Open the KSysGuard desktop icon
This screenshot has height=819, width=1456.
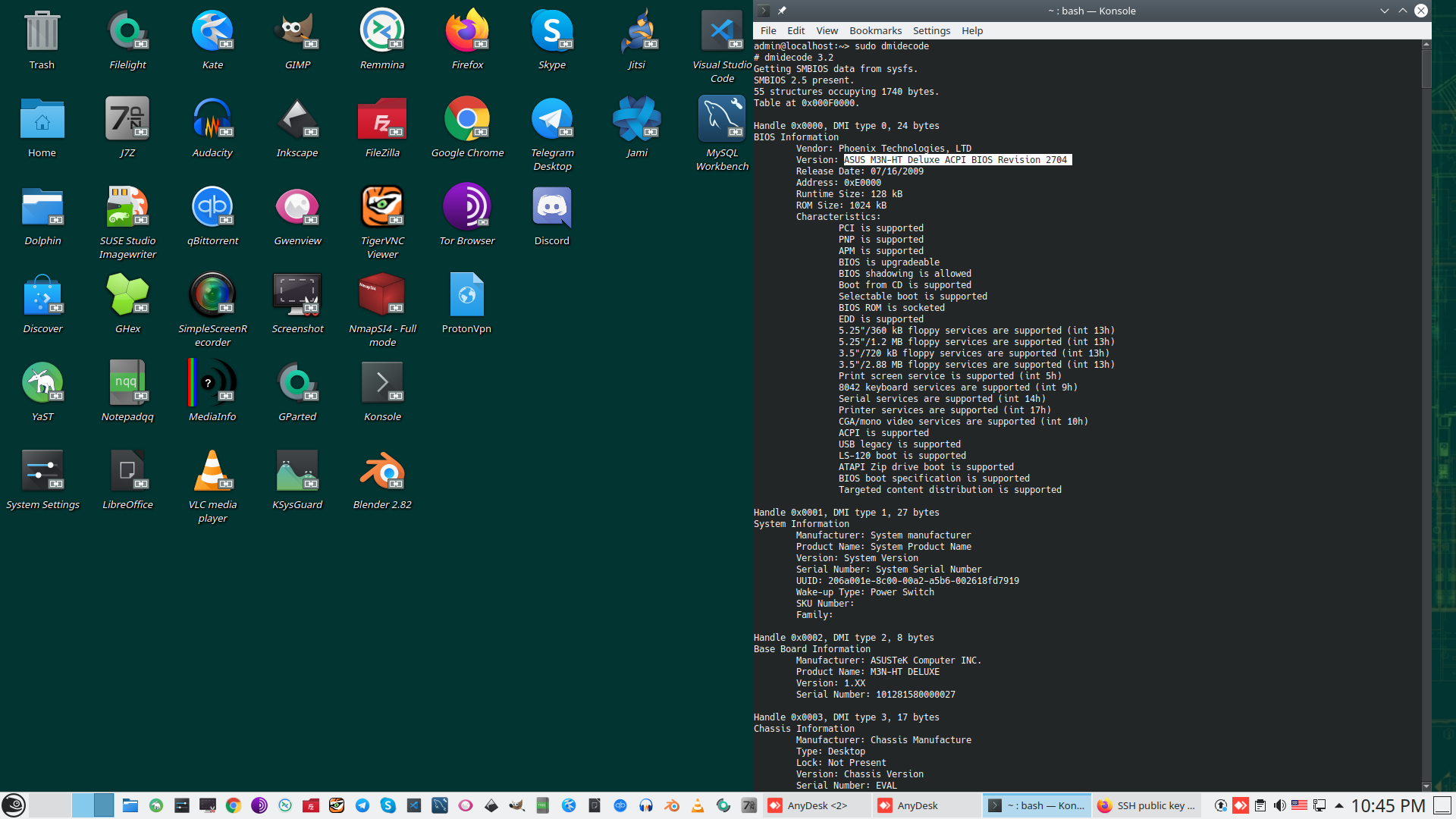tap(297, 471)
